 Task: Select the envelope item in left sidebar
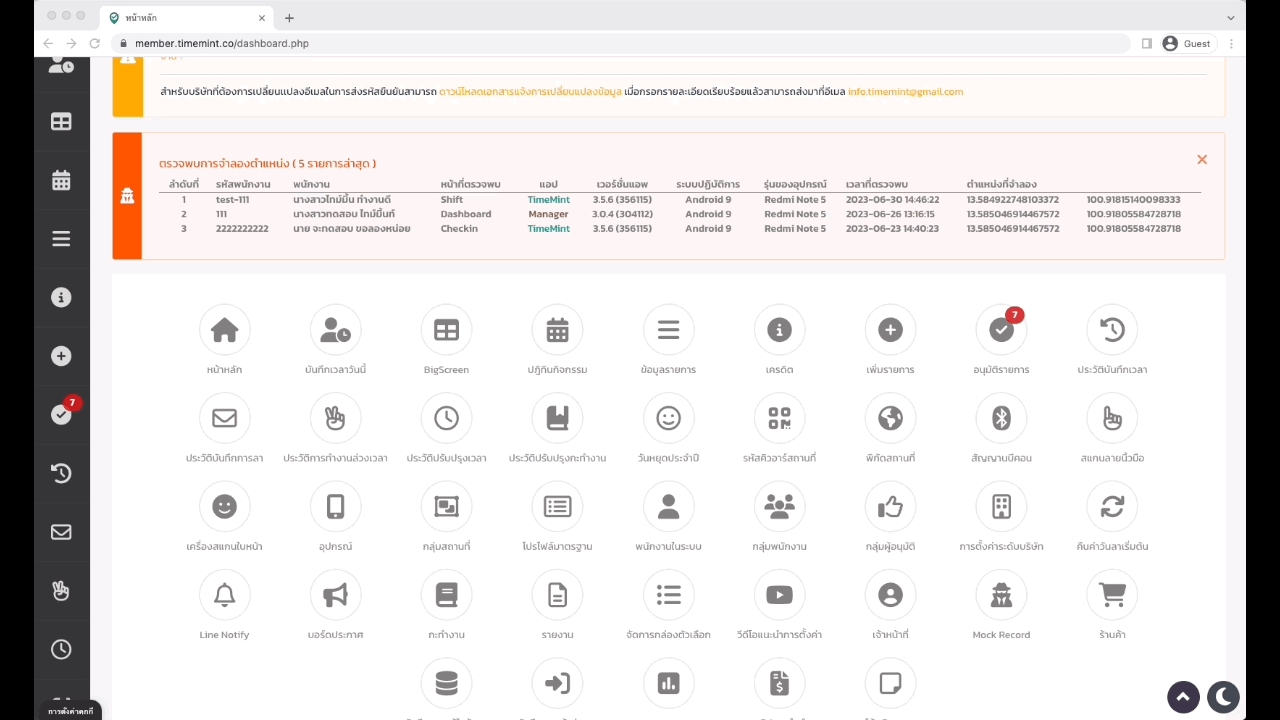[61, 532]
